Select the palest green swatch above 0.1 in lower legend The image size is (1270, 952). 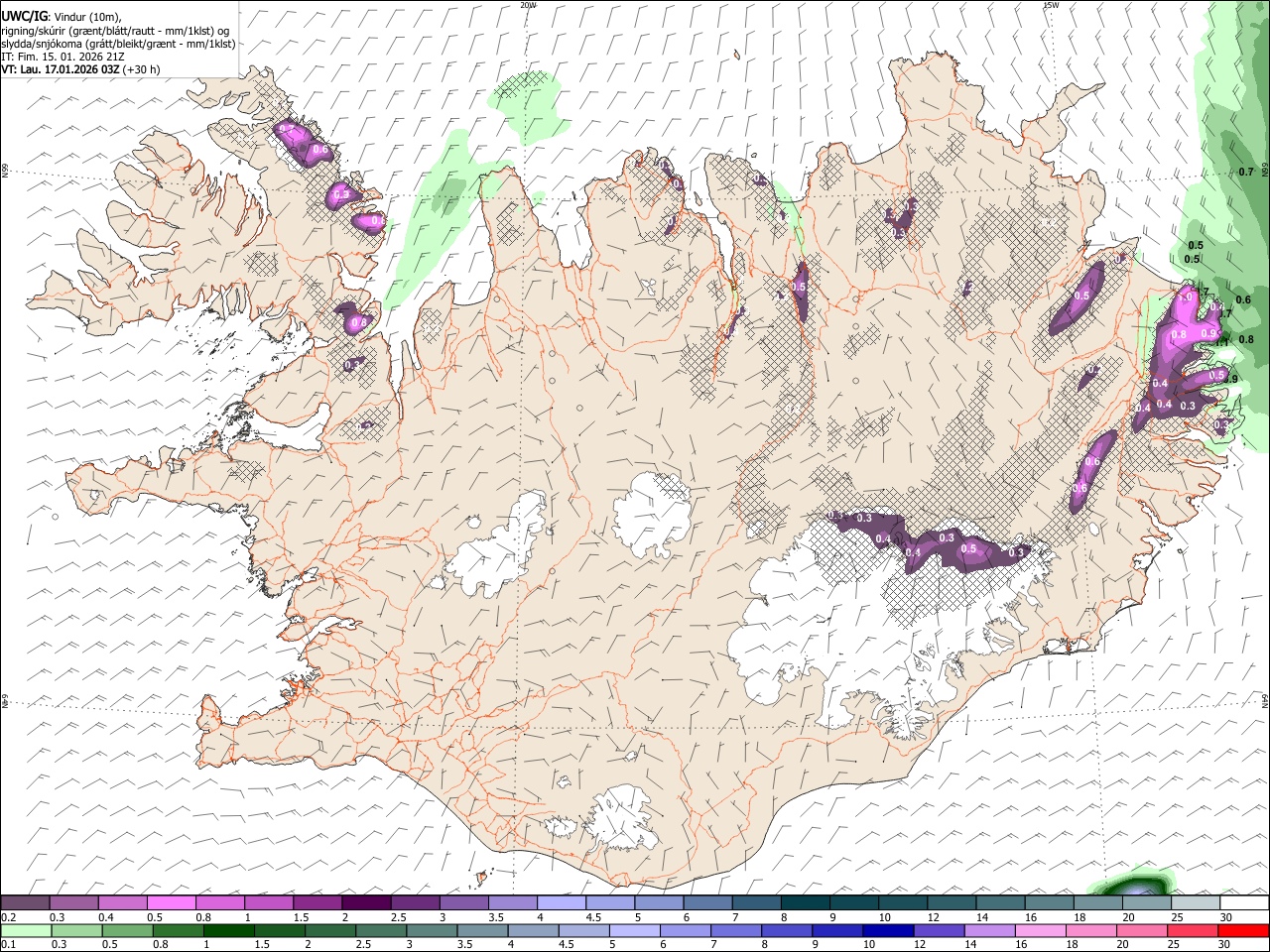pos(26,931)
